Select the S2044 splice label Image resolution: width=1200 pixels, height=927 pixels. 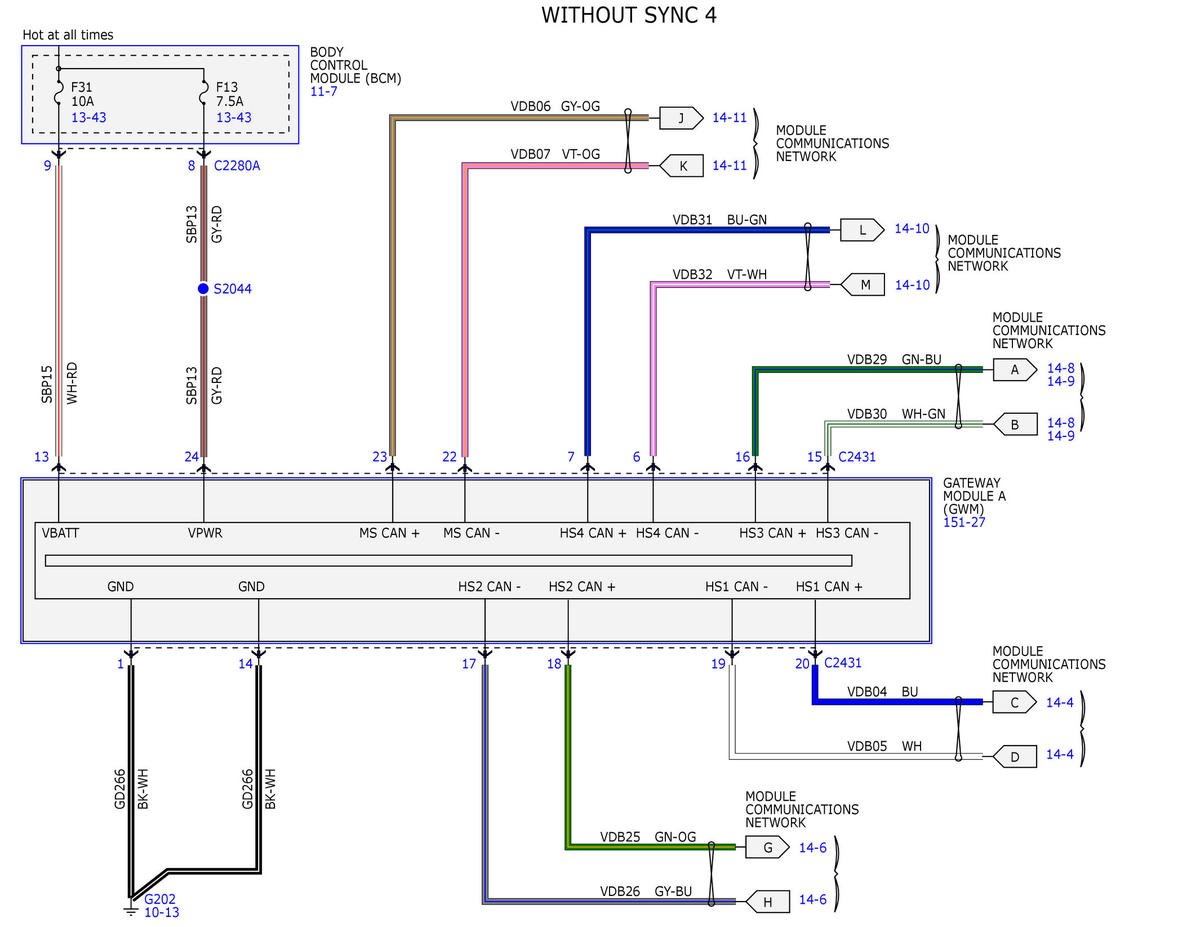click(233, 289)
